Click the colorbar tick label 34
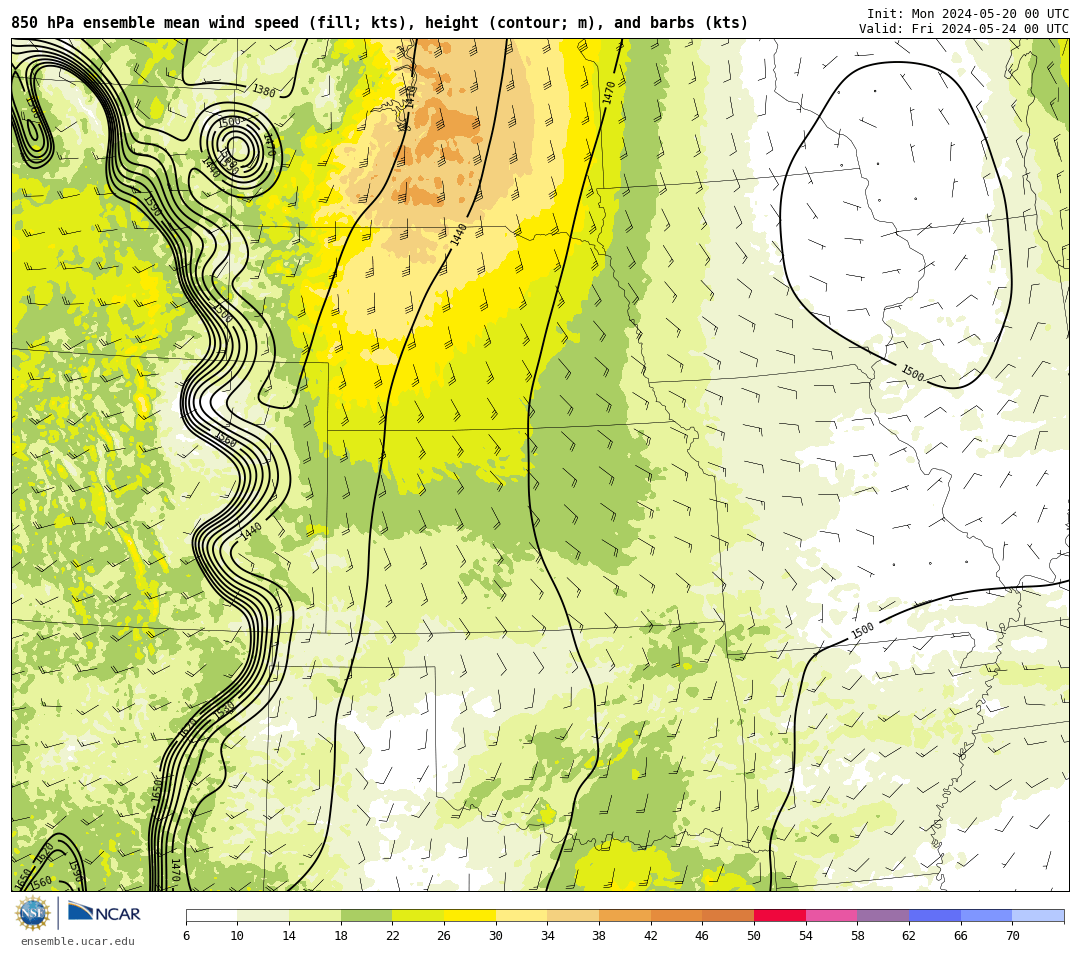Screen dimensions: 1080x954 (548, 935)
